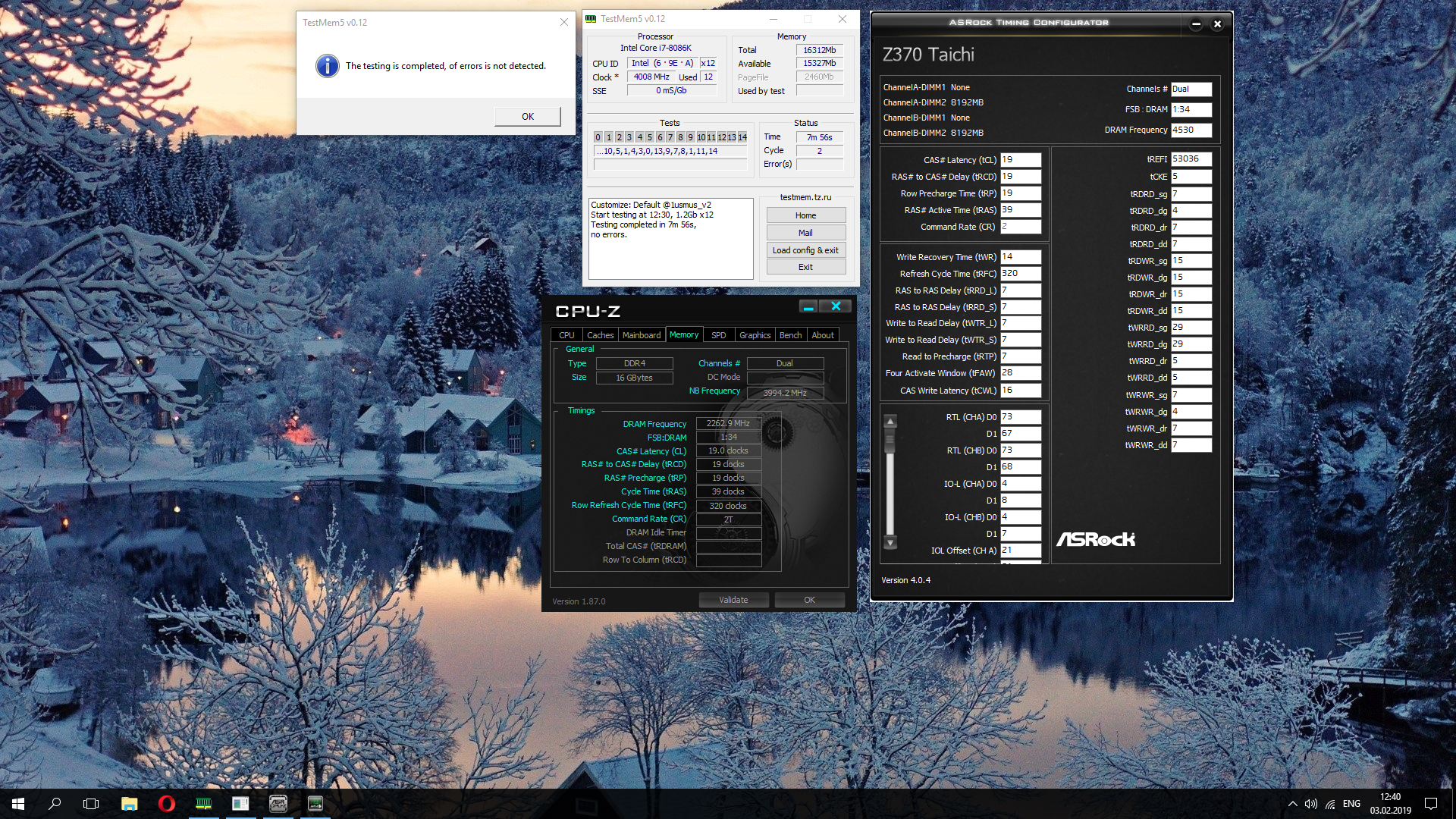Open the volume speaker tray icon

tap(1310, 804)
